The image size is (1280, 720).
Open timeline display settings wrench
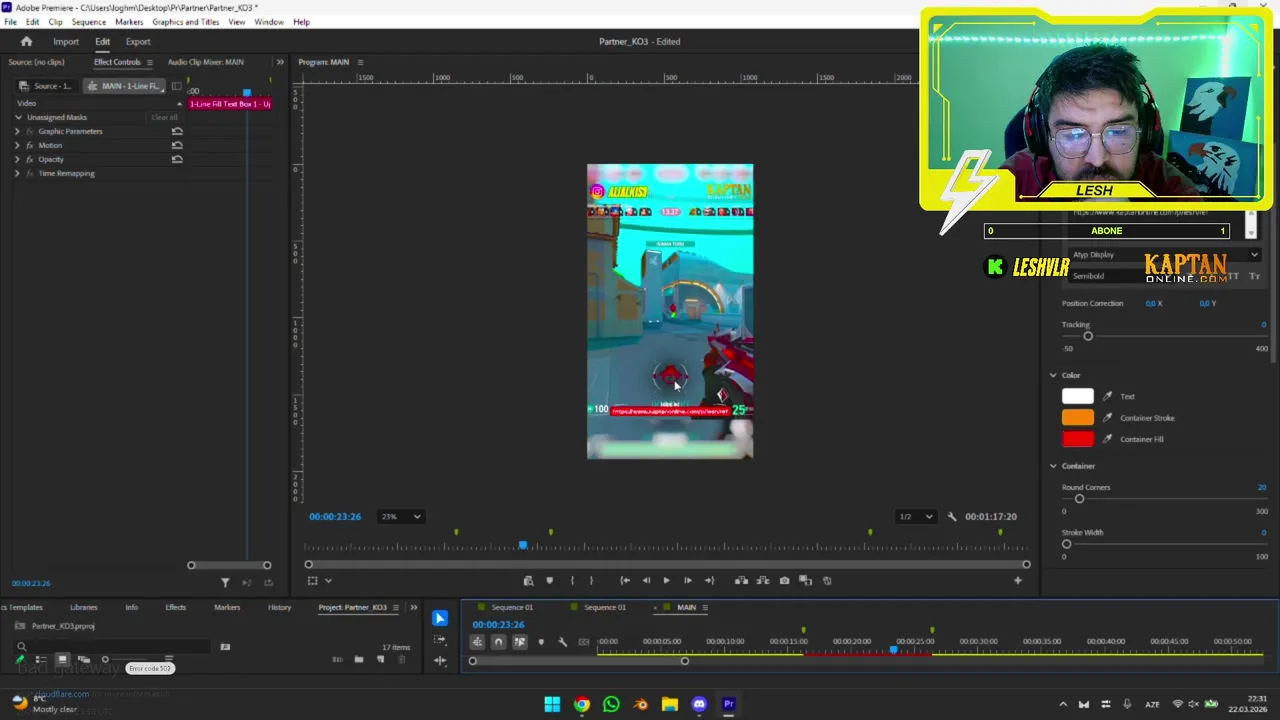[562, 642]
